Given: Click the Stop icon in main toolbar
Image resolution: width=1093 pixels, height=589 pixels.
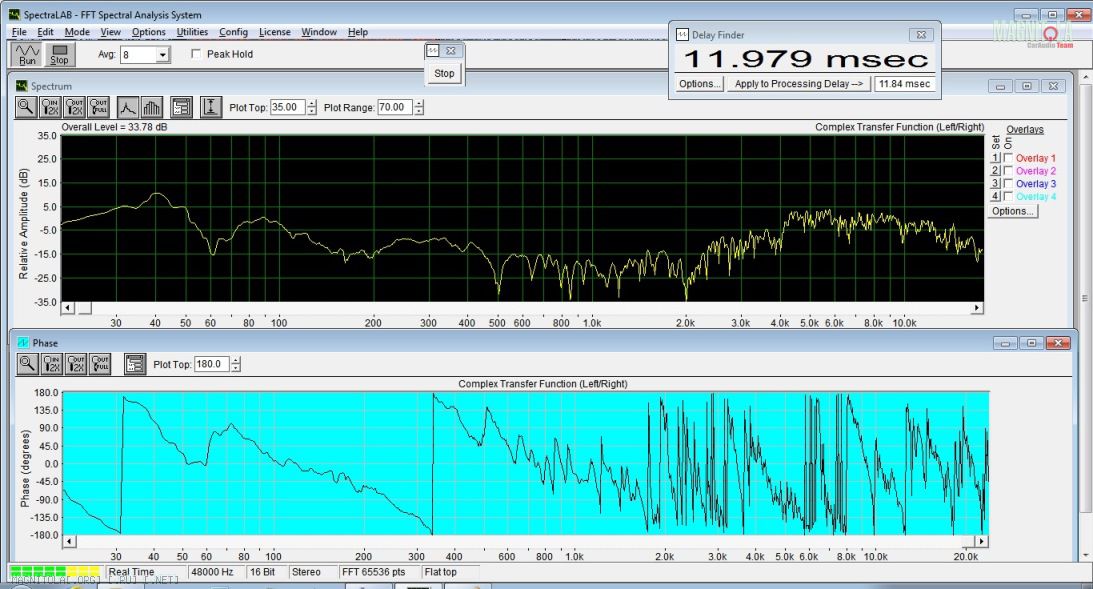Looking at the screenshot, I should [59, 54].
